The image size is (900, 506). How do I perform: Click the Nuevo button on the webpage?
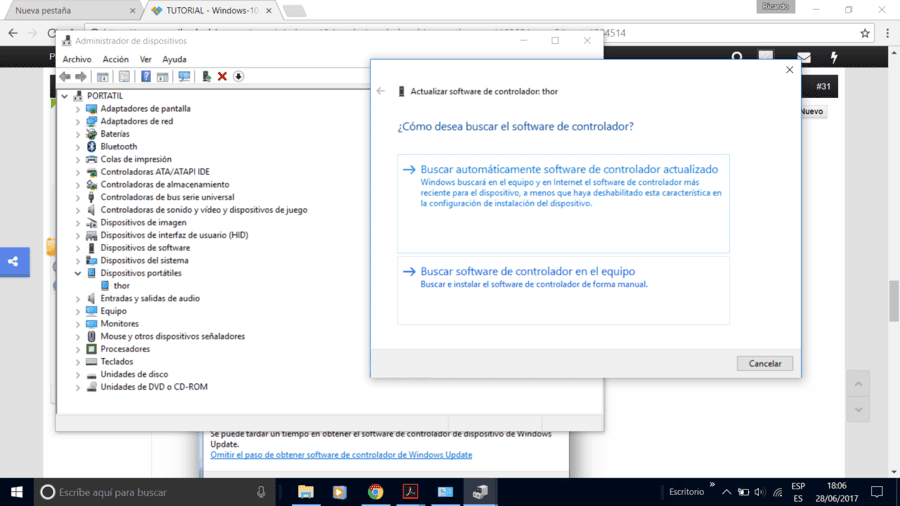click(811, 111)
